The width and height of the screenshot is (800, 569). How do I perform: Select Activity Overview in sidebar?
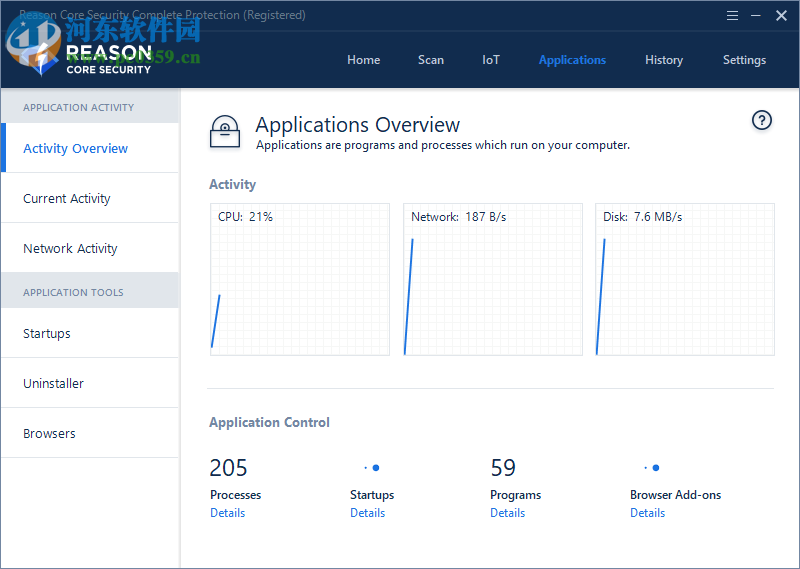90,148
